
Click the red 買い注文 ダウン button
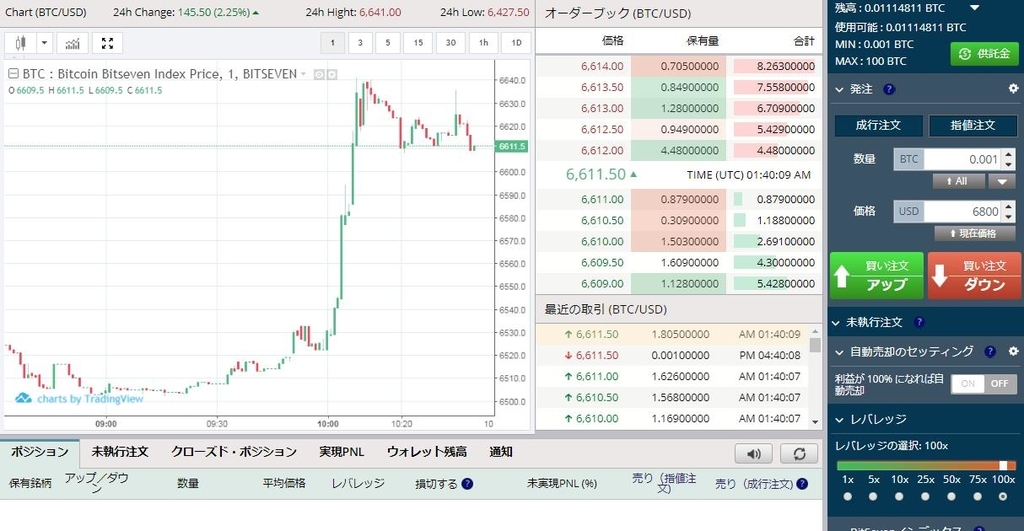tap(974, 276)
